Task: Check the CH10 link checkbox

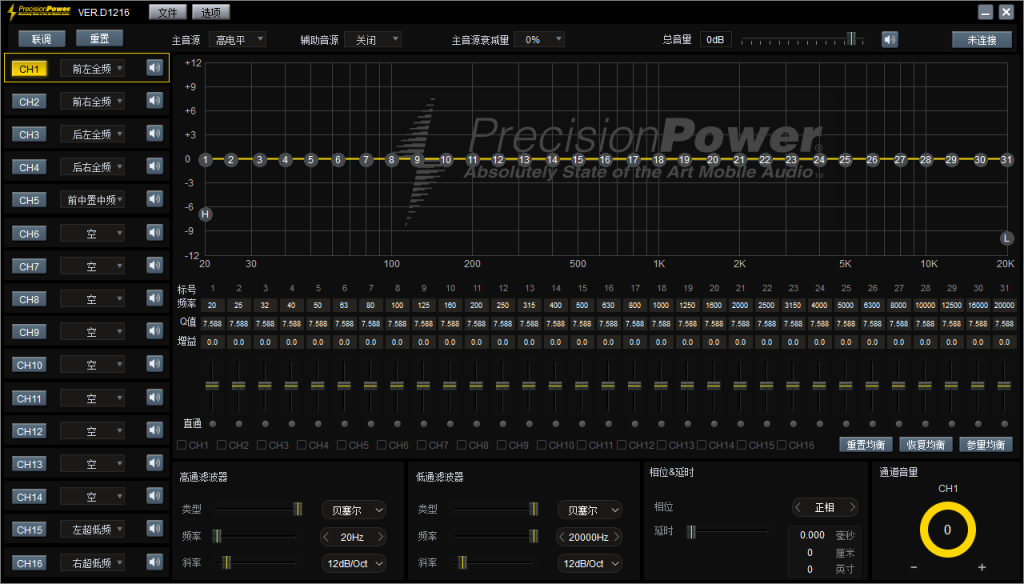Action: pos(541,445)
